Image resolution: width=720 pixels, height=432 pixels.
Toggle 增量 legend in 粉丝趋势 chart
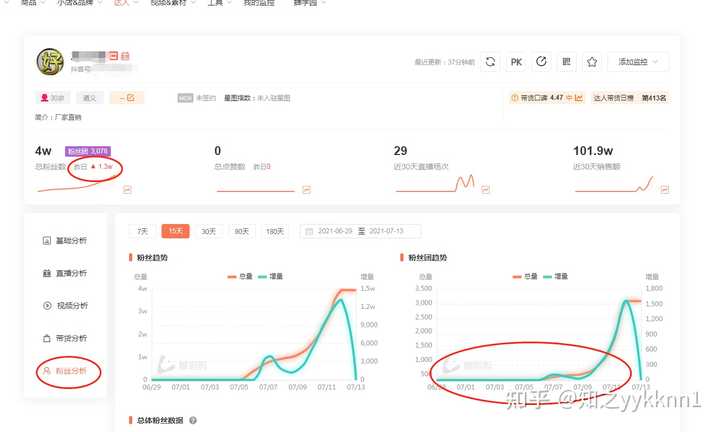click(270, 276)
